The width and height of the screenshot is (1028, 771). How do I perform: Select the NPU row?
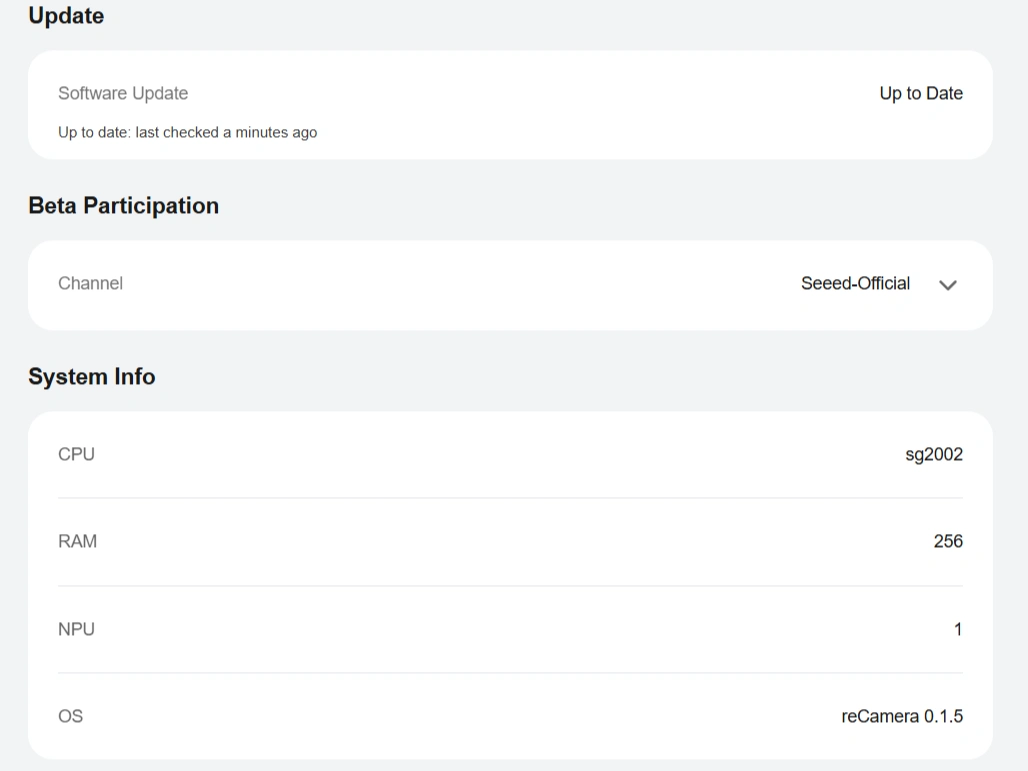pyautogui.click(x=77, y=629)
